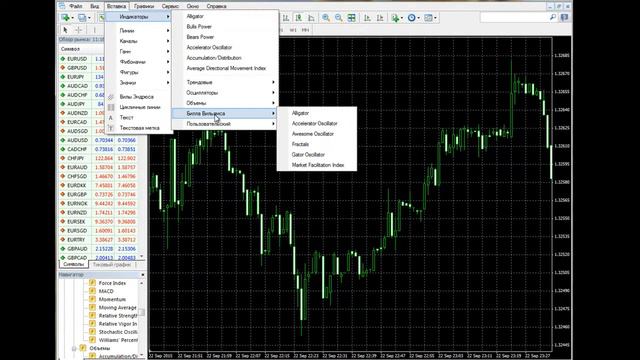Open the Сервис menu

click(x=170, y=6)
